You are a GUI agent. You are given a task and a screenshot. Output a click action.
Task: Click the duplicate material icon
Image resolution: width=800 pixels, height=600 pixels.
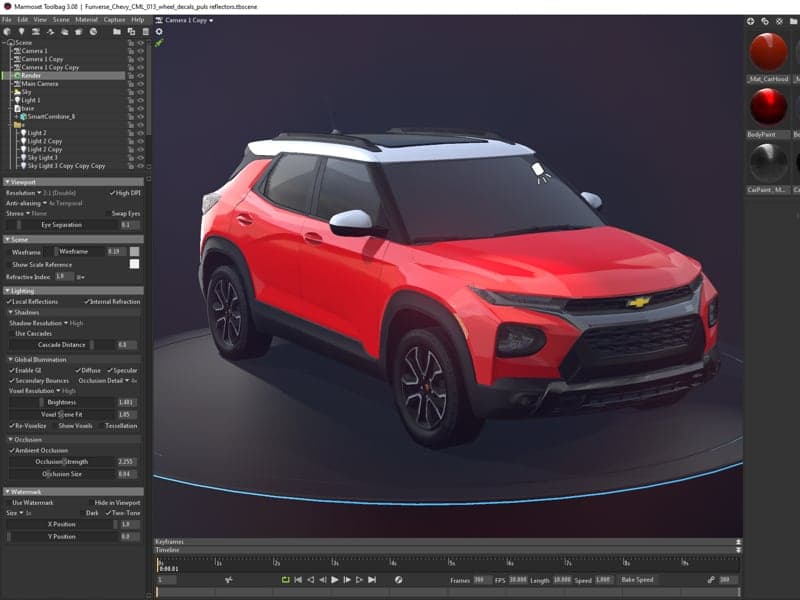click(765, 21)
